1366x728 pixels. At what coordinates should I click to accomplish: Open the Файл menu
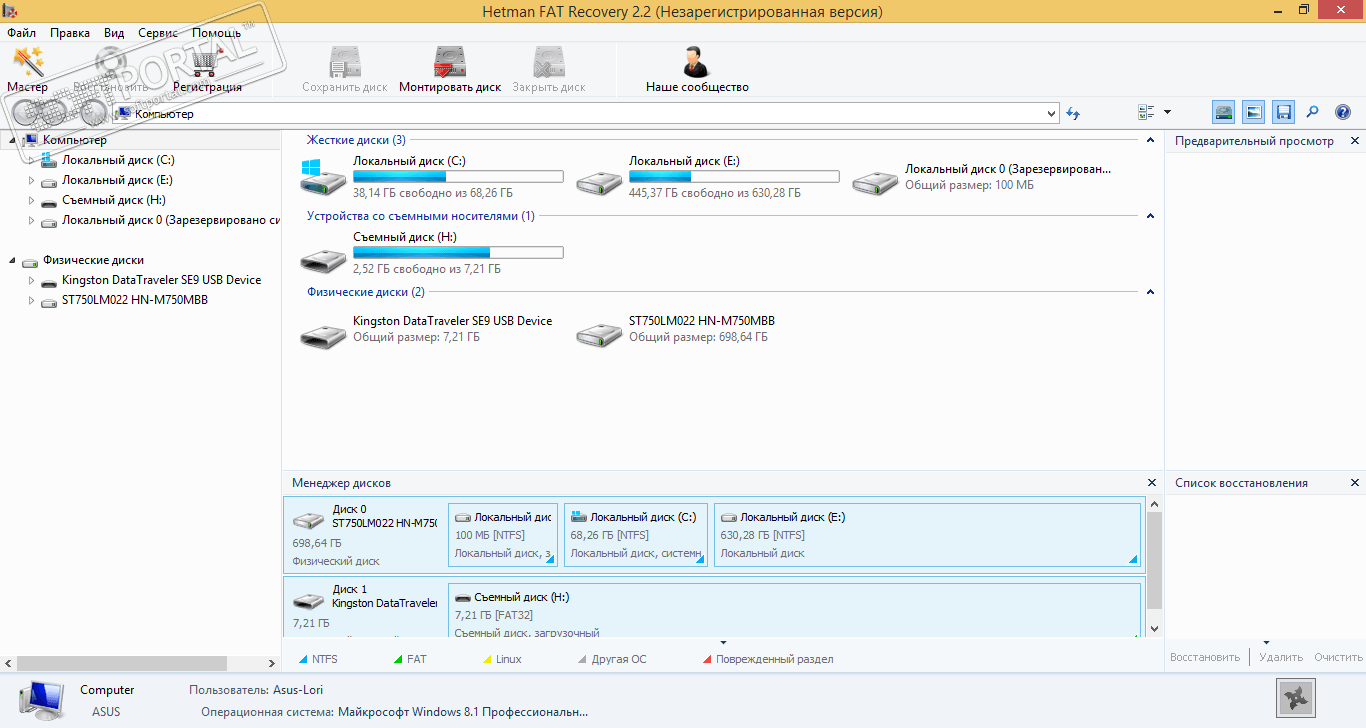click(x=21, y=32)
